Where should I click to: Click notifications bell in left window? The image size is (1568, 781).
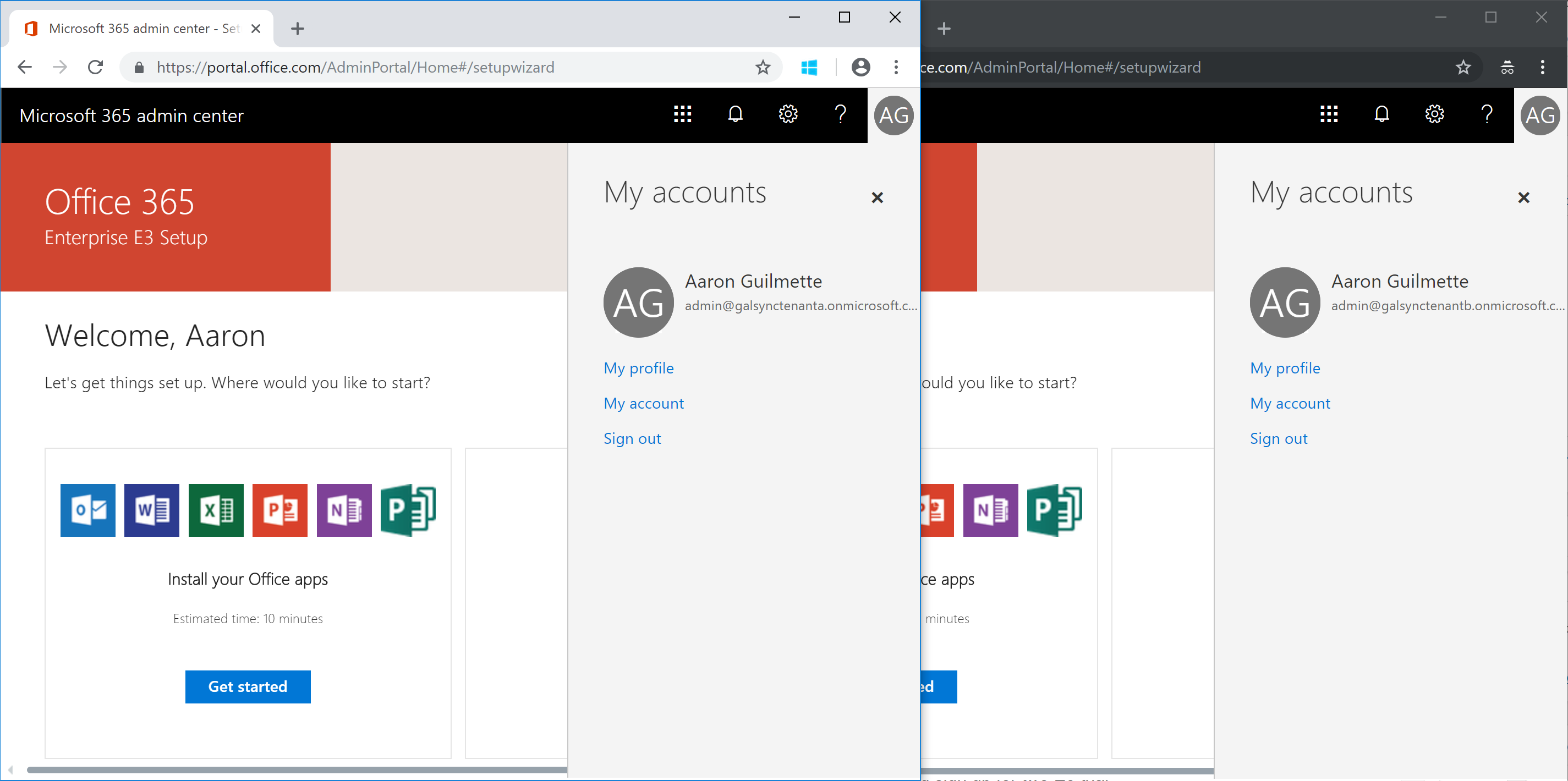(x=735, y=114)
